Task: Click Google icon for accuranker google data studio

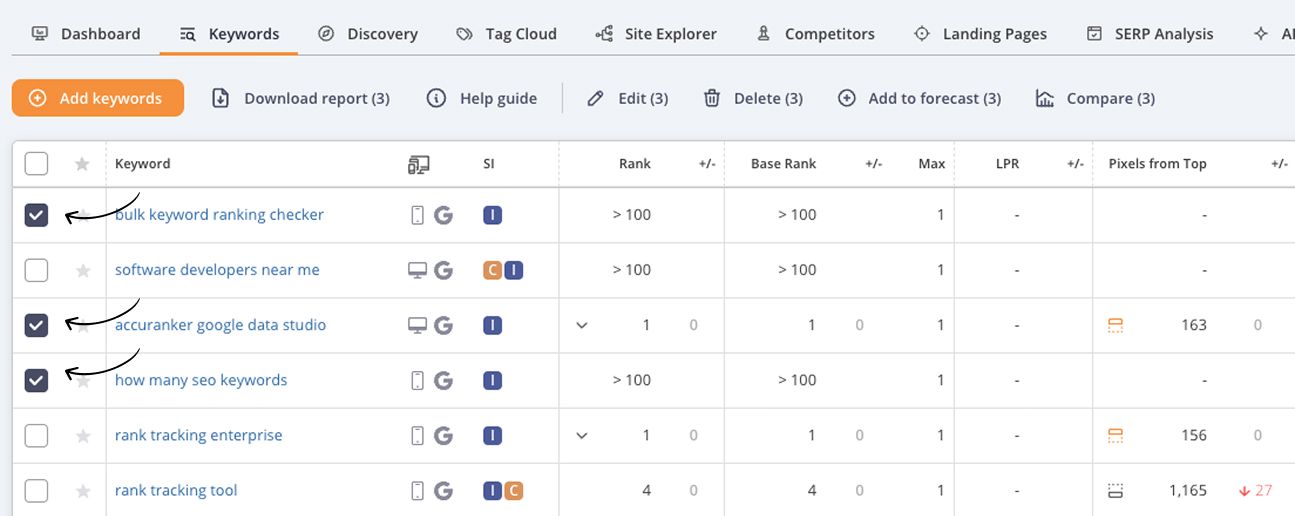Action: click(x=443, y=325)
